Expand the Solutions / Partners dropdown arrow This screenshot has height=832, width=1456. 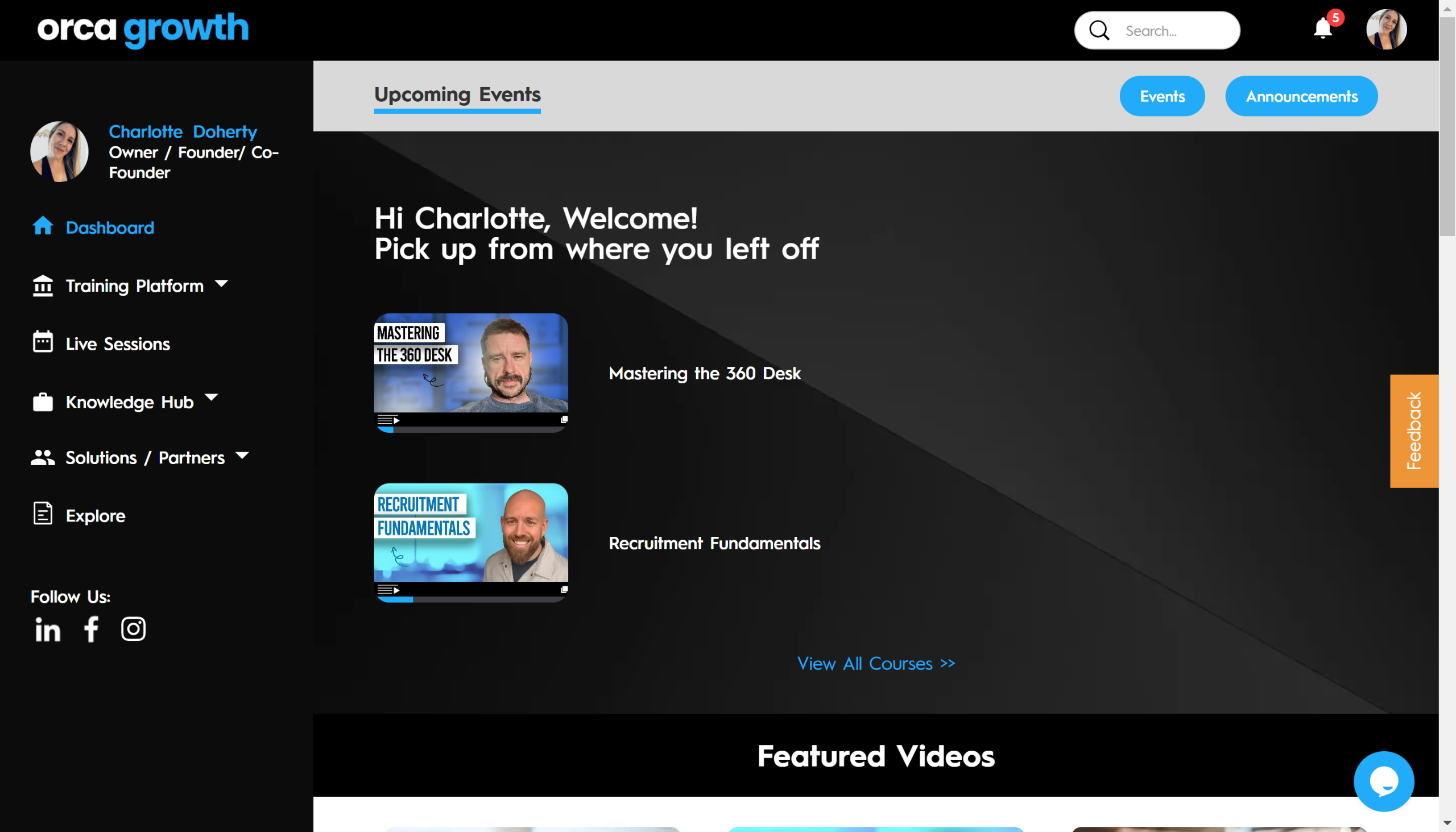(x=242, y=456)
